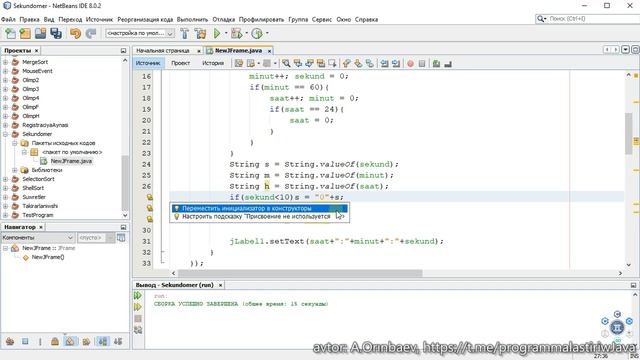Click the Find Selection magnifier icon in editor toolbar

[x=286, y=63]
